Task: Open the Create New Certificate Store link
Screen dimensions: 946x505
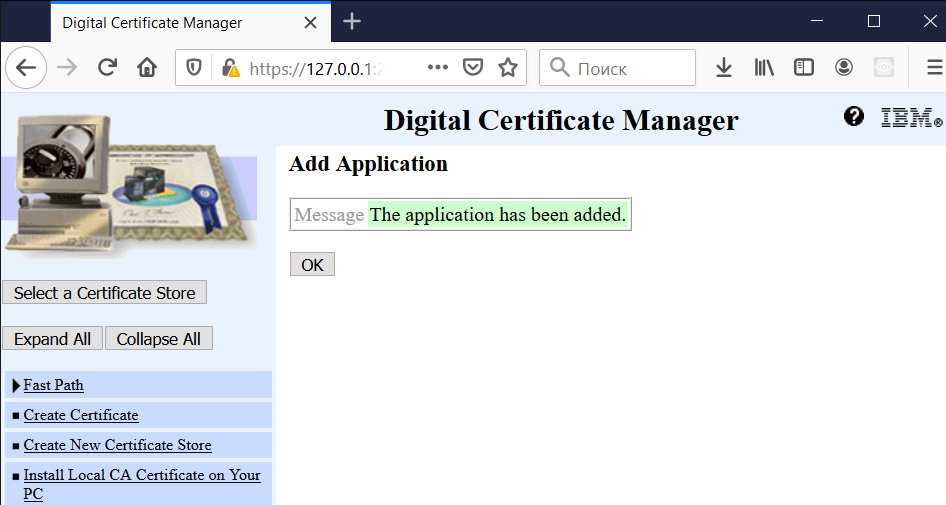Action: click(117, 445)
